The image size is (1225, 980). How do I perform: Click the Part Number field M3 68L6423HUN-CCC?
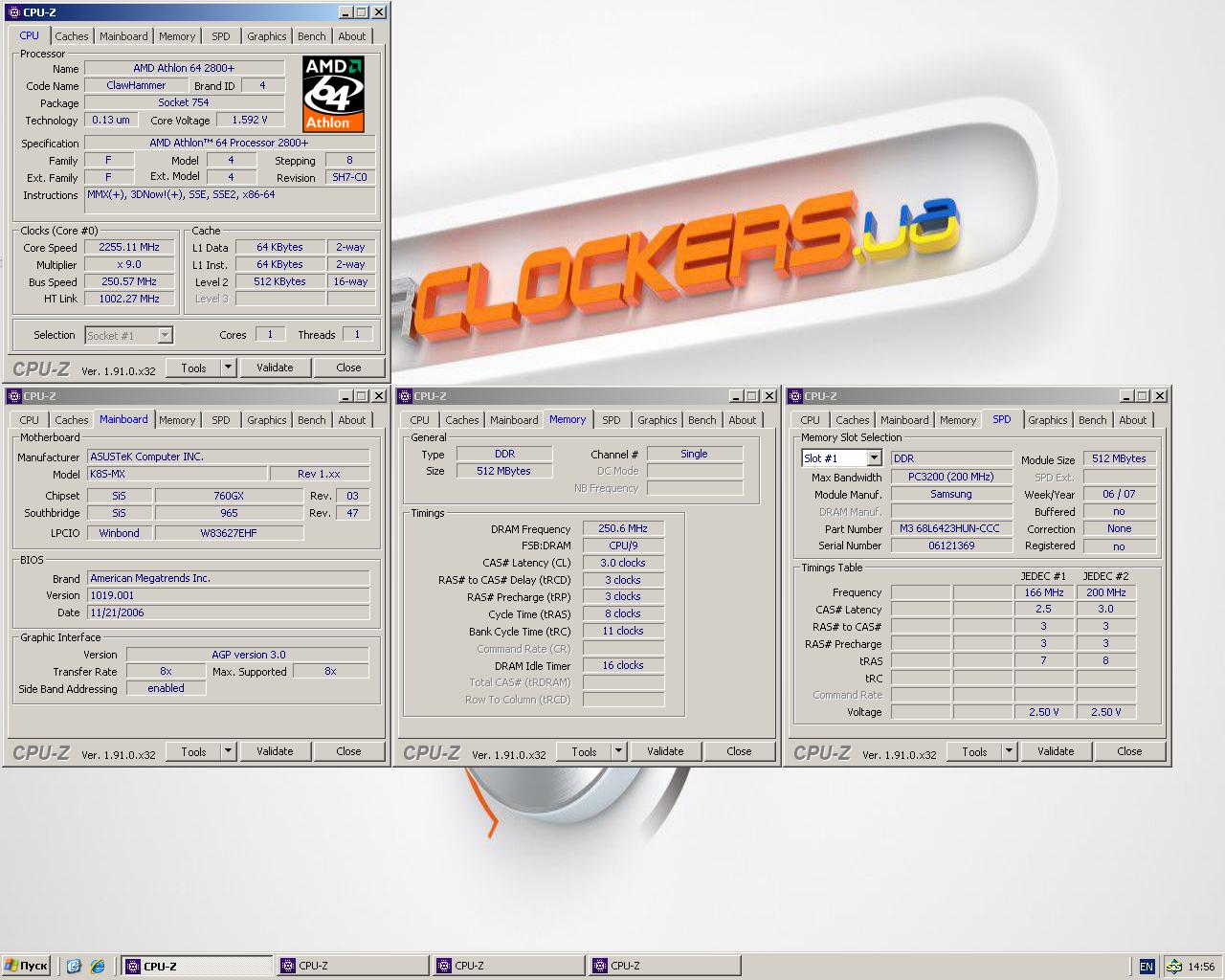951,528
